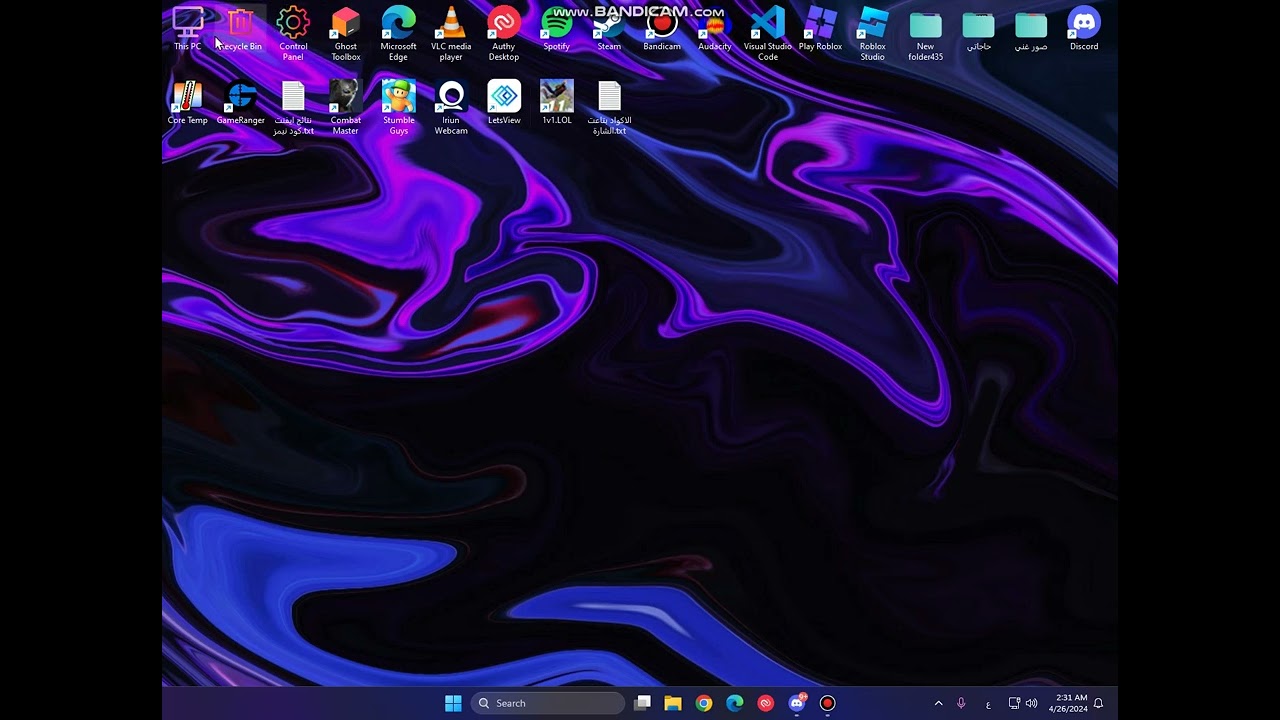Viewport: 1280px width, 720px height.
Task: Open the clock and calendar flyout
Action: click(1066, 703)
